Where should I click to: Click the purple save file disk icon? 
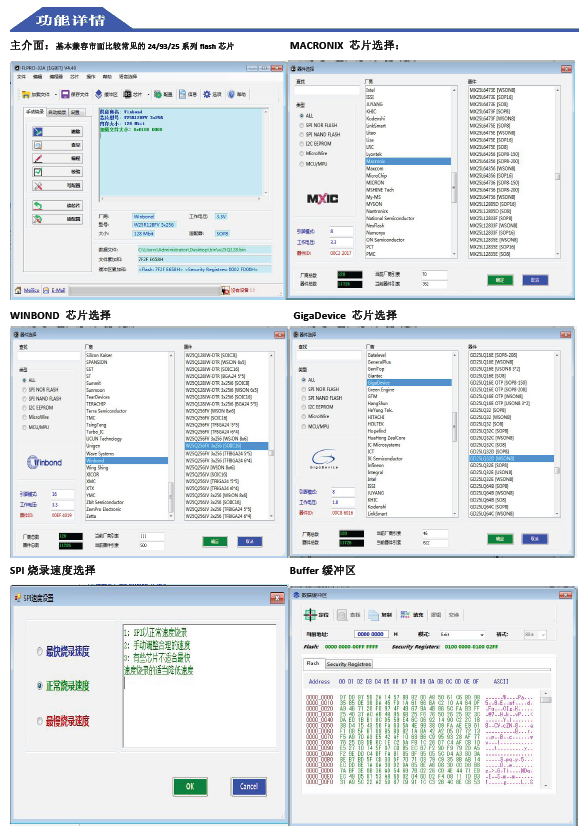65,94
